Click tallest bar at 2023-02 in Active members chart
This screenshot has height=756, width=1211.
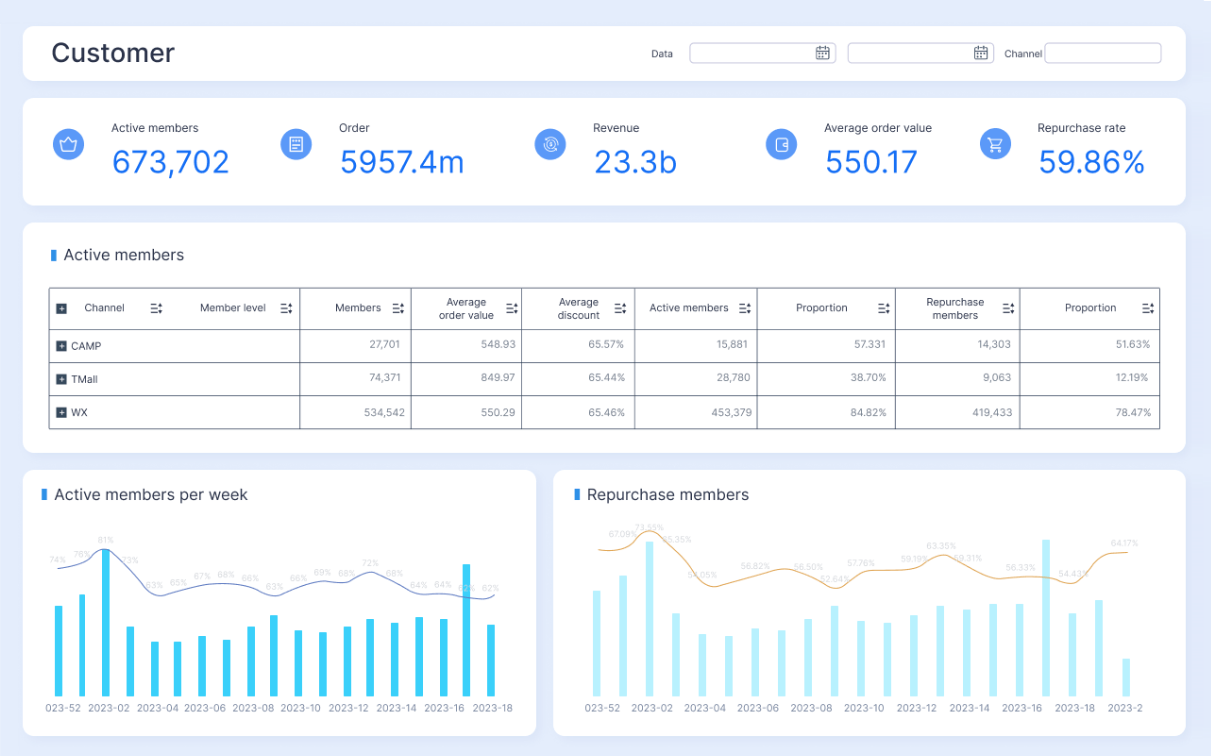click(x=106, y=622)
